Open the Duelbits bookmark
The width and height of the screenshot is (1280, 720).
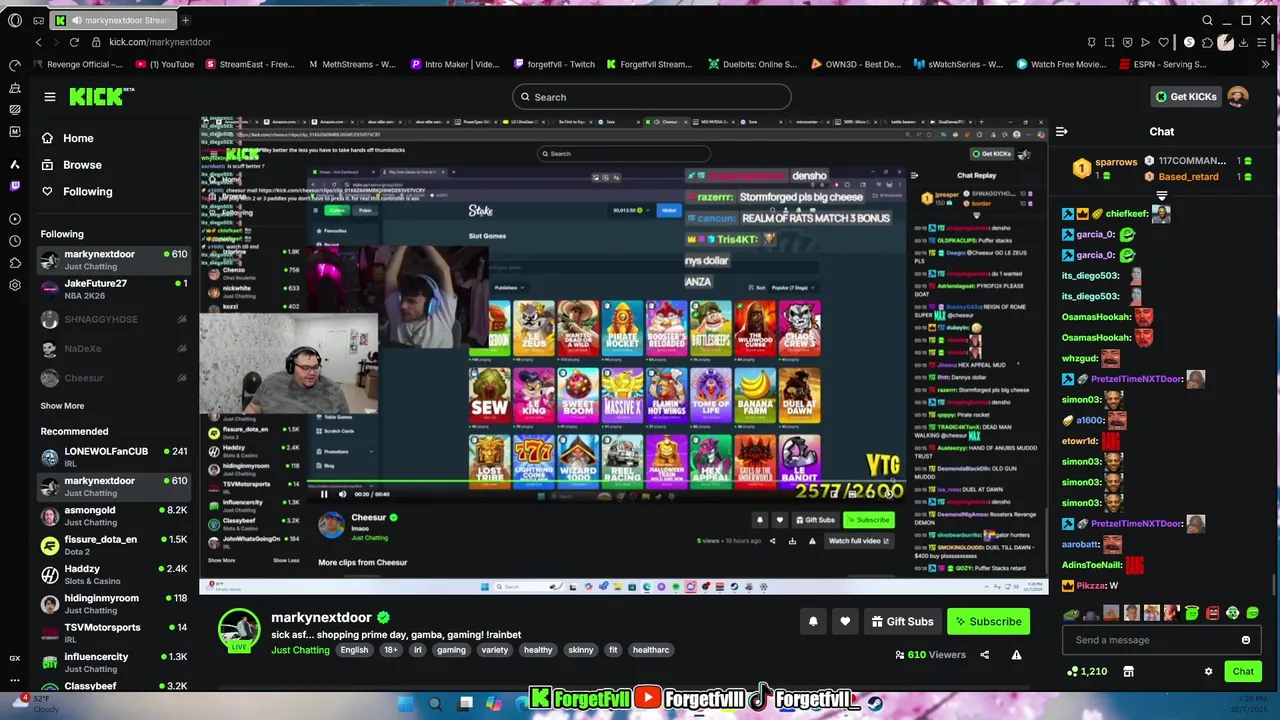(x=752, y=64)
